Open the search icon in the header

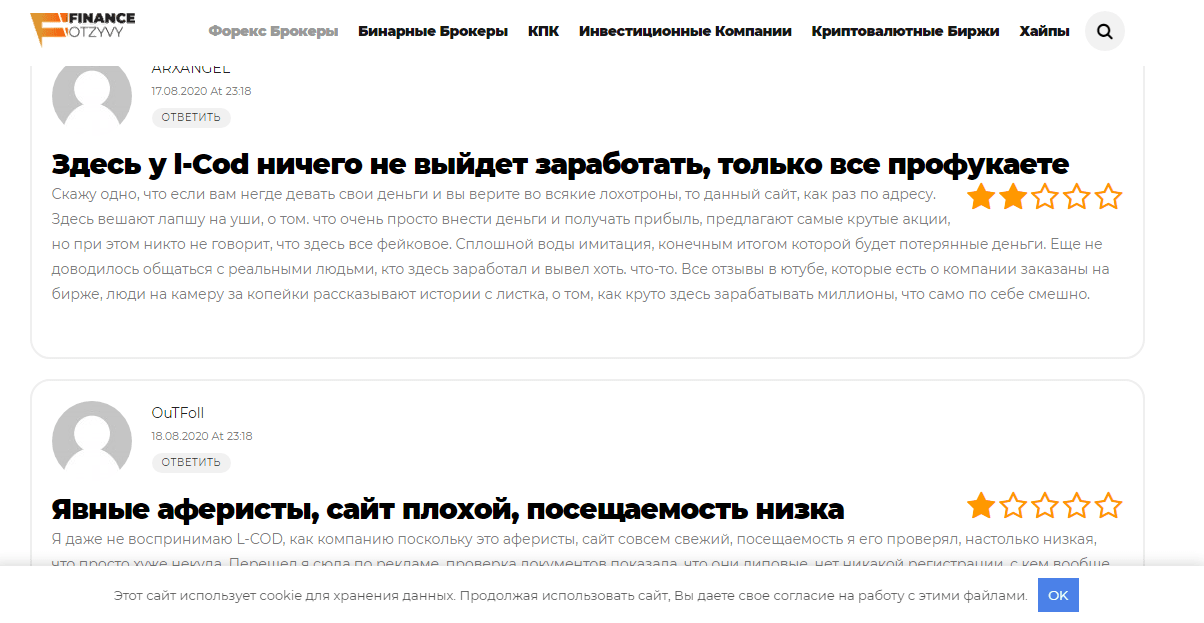coord(1104,31)
